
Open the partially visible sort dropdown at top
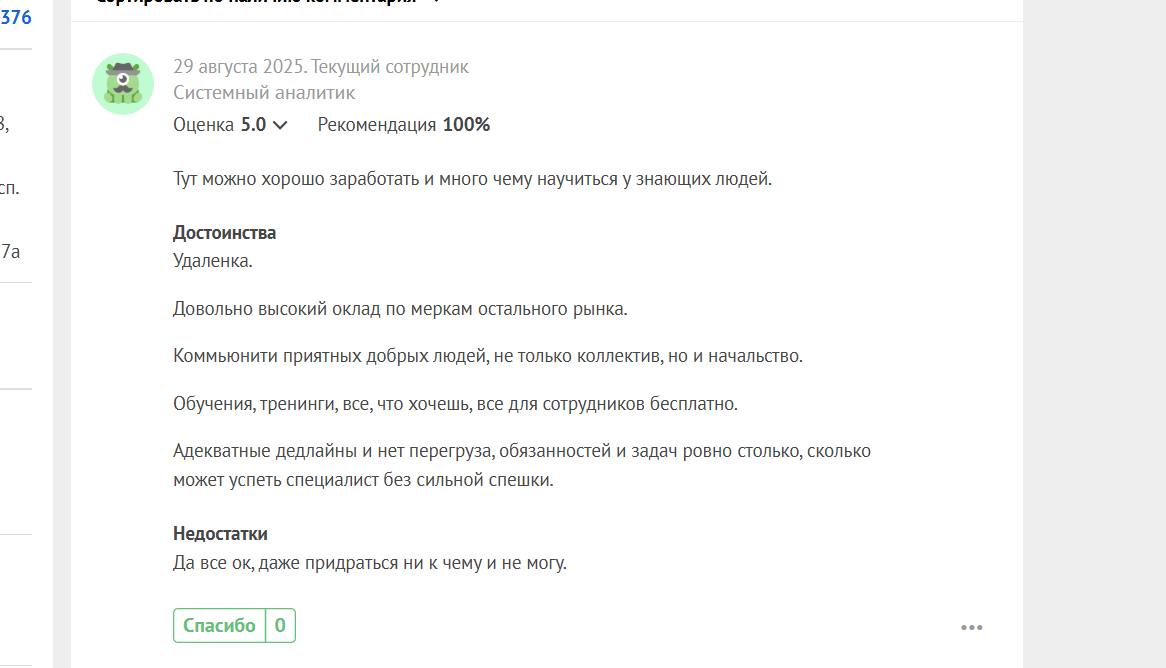coord(269,2)
